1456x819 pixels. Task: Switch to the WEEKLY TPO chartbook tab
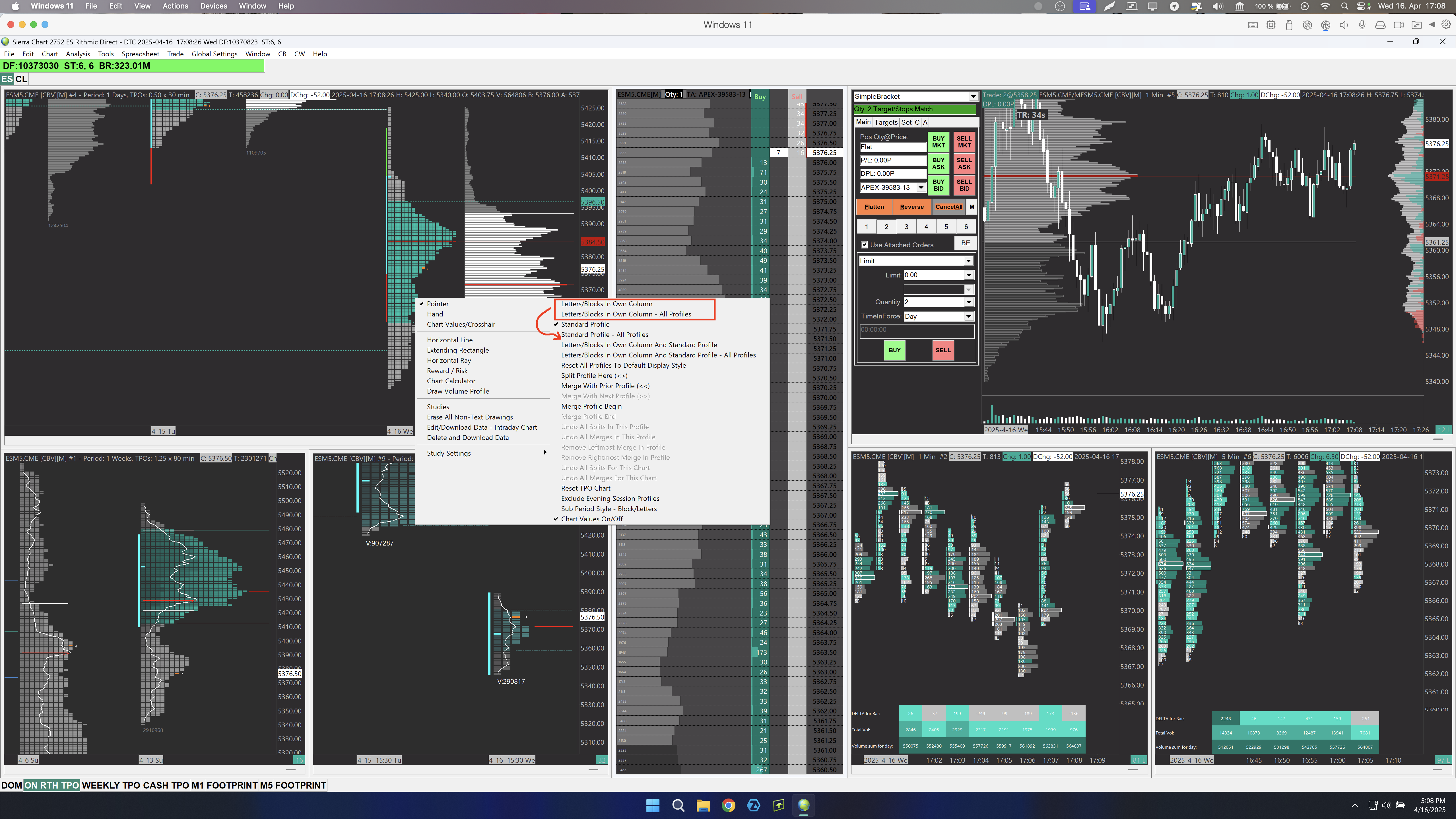coord(111,785)
